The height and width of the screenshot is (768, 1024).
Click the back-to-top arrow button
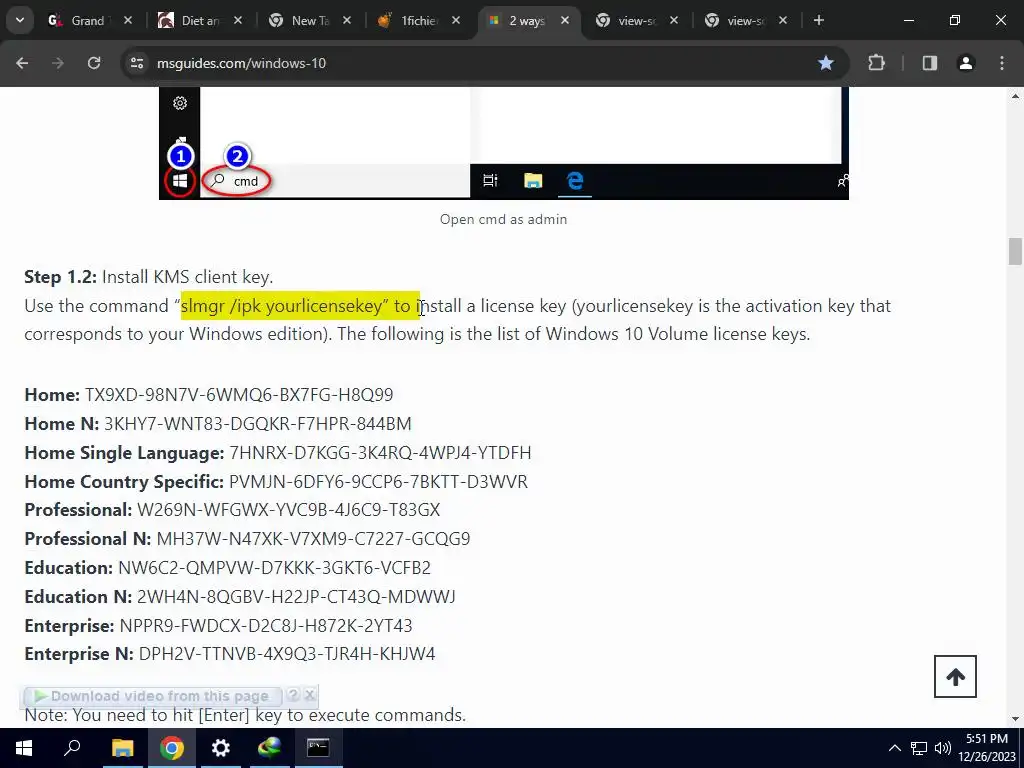click(955, 677)
